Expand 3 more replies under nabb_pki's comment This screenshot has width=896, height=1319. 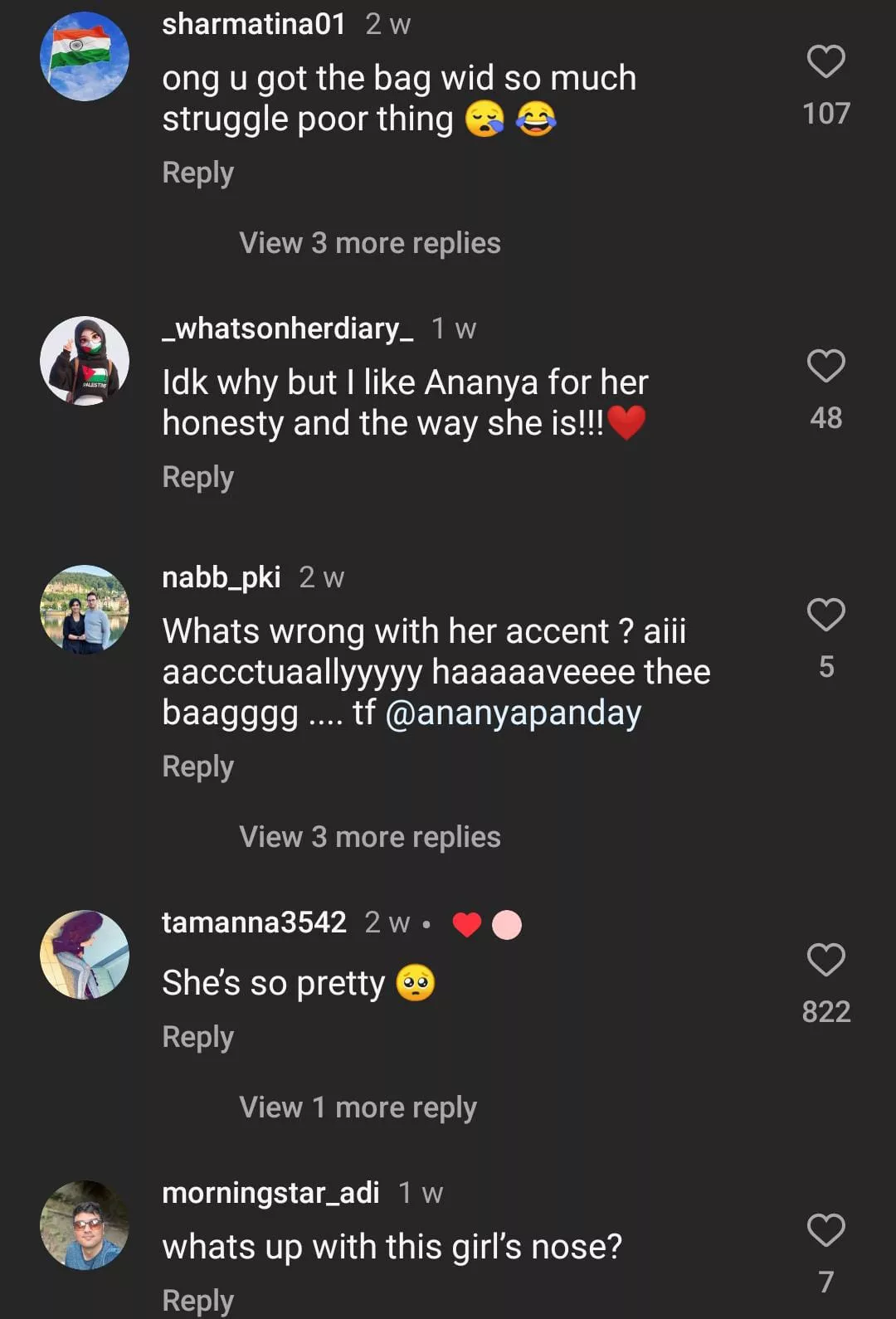(370, 837)
